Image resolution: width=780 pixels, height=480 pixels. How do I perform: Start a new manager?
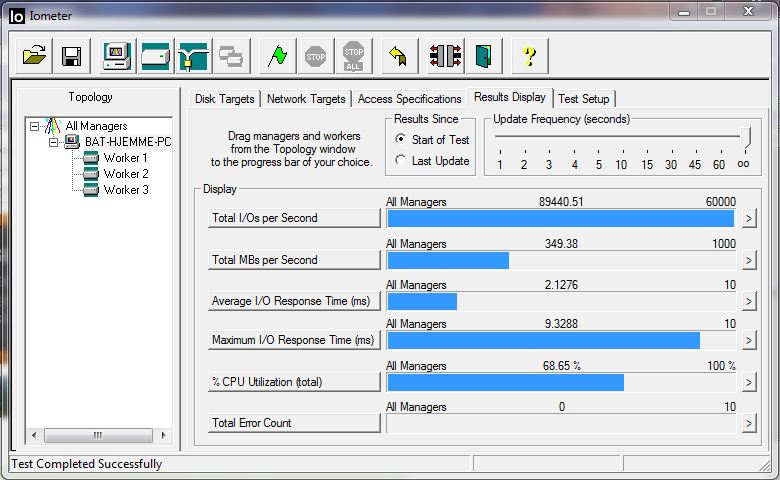[117, 56]
